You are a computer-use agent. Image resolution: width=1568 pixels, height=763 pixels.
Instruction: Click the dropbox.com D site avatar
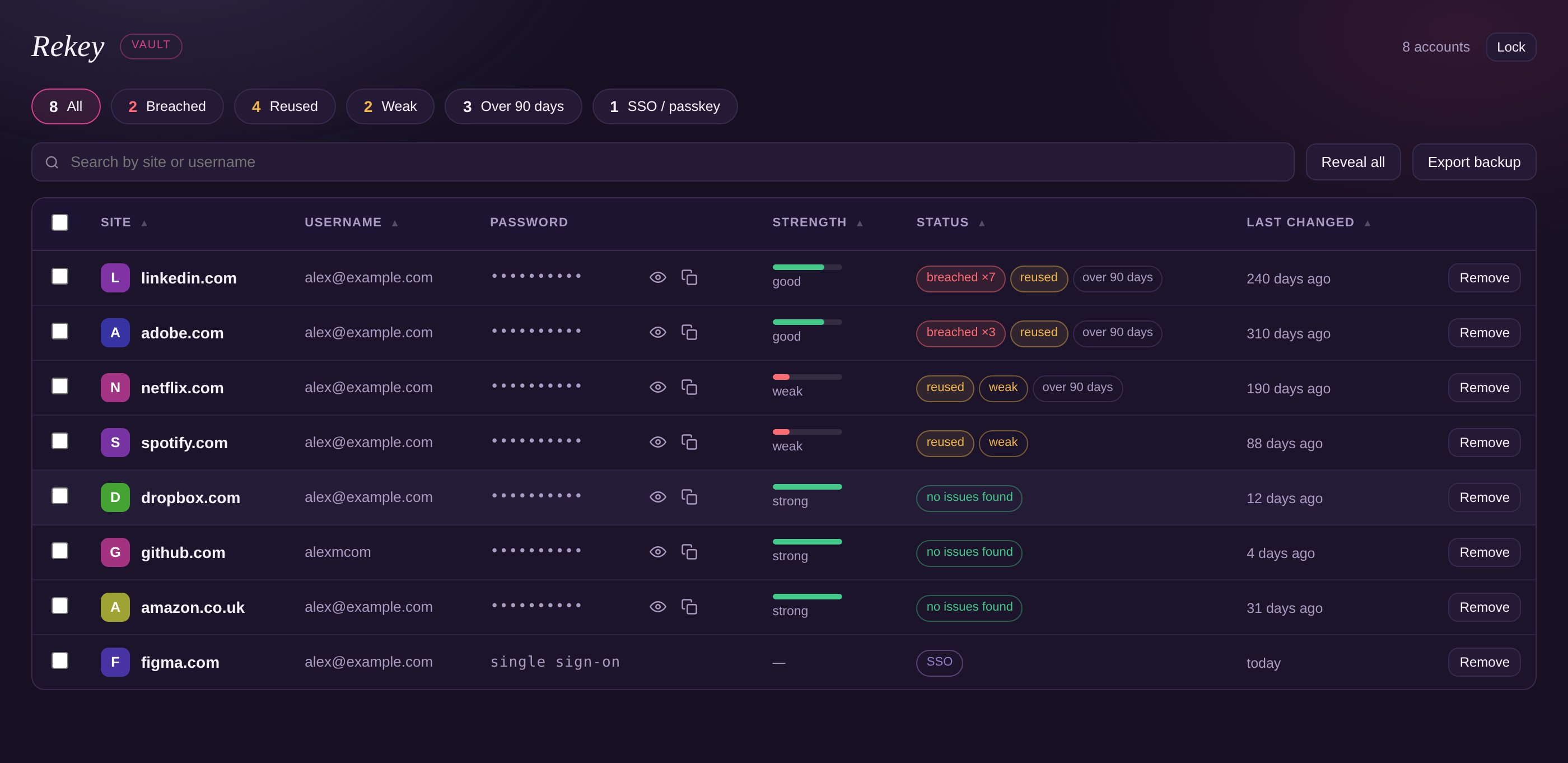115,497
